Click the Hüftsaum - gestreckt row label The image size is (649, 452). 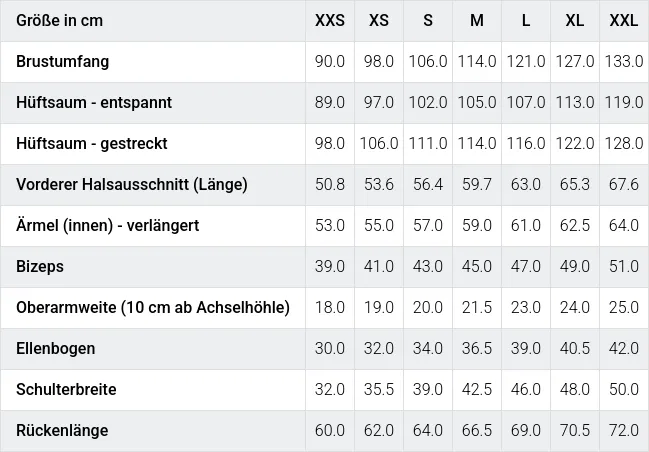[92, 143]
